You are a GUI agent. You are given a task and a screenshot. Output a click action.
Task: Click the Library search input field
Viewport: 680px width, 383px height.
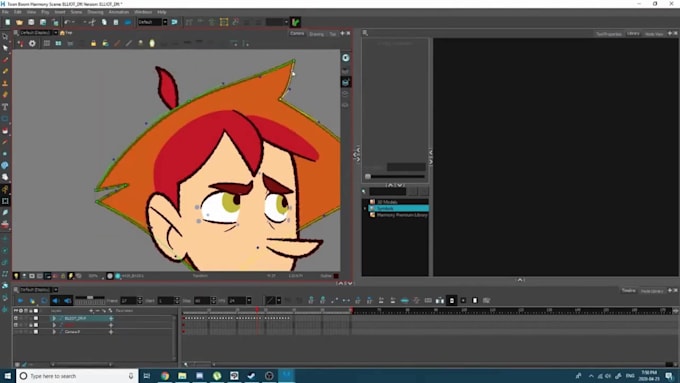(x=387, y=191)
